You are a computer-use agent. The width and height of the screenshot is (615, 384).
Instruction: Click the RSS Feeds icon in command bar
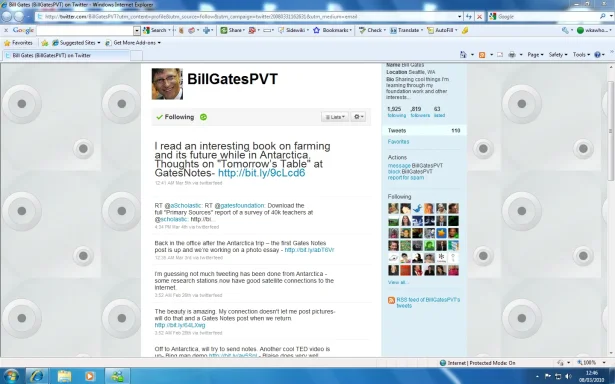tap(482, 55)
